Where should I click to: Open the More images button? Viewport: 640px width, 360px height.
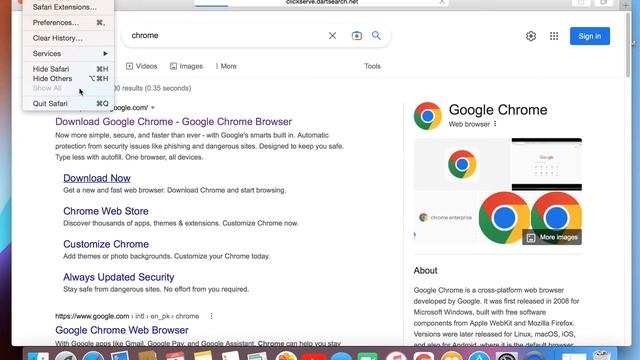pos(552,237)
